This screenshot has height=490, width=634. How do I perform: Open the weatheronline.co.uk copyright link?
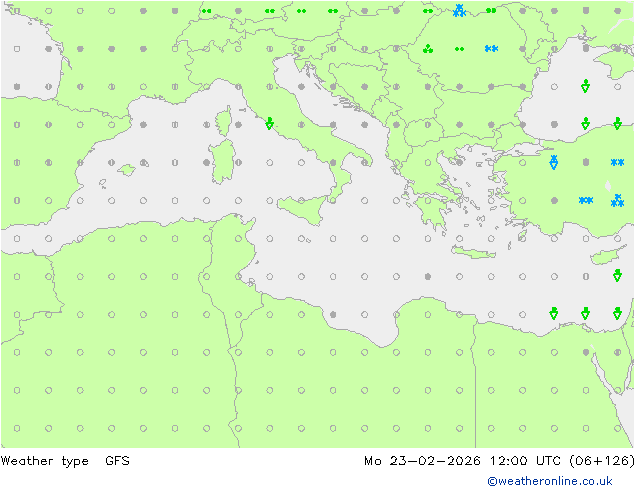pyautogui.click(x=550, y=481)
